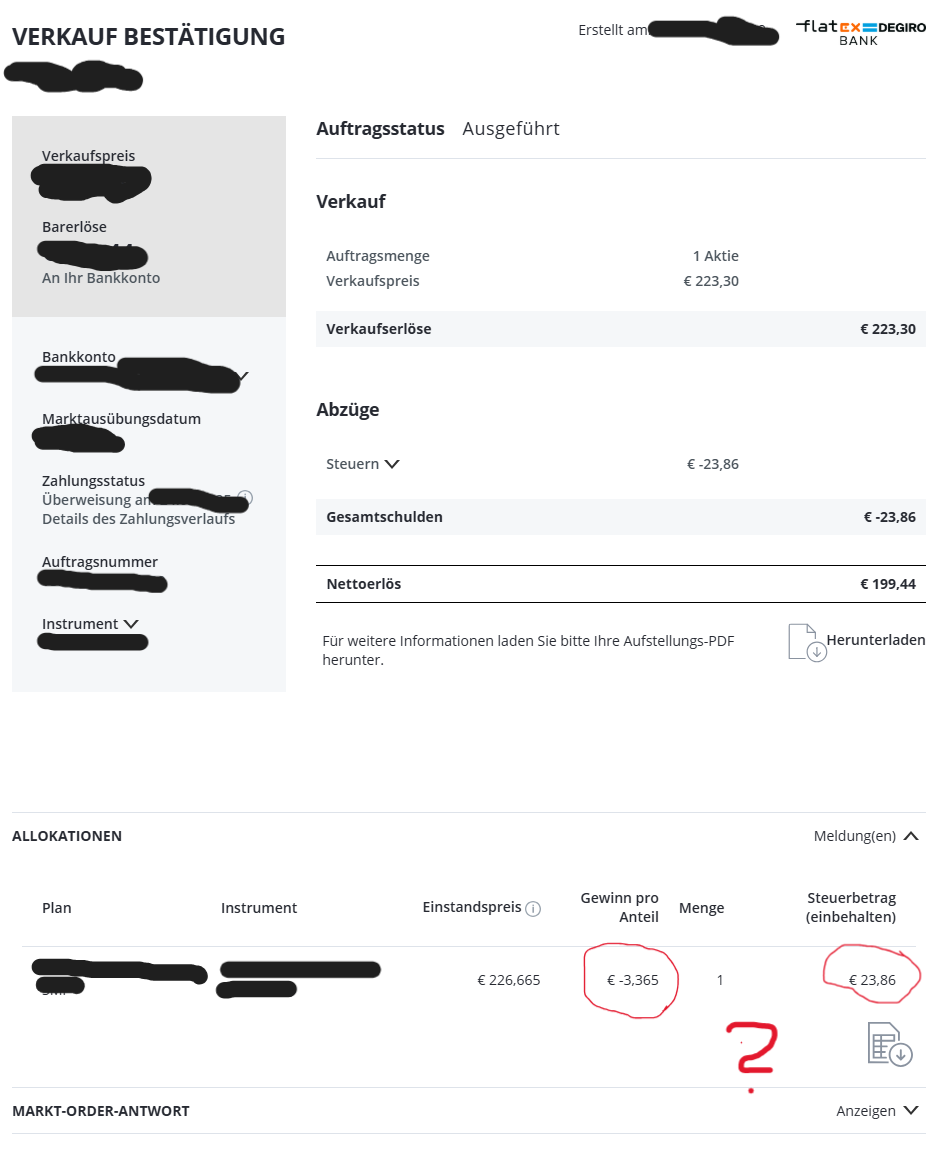Show Markt-Order-Antwort via Anzeigen chevron
The height and width of the screenshot is (1154, 943).
(x=910, y=1110)
